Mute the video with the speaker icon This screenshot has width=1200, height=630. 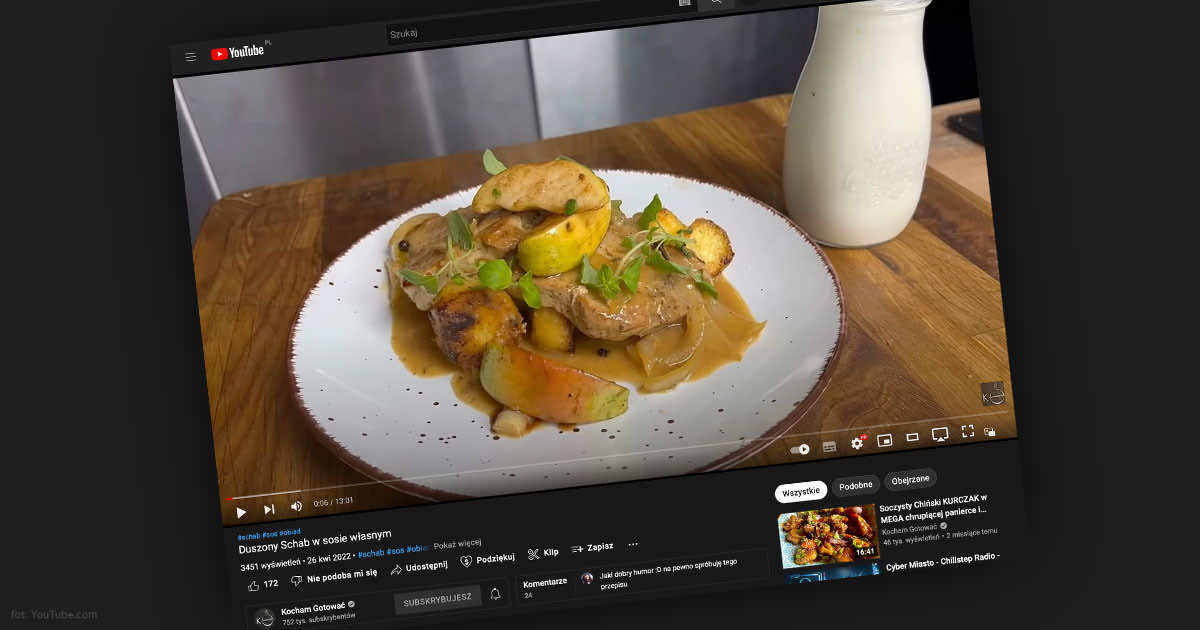click(296, 506)
